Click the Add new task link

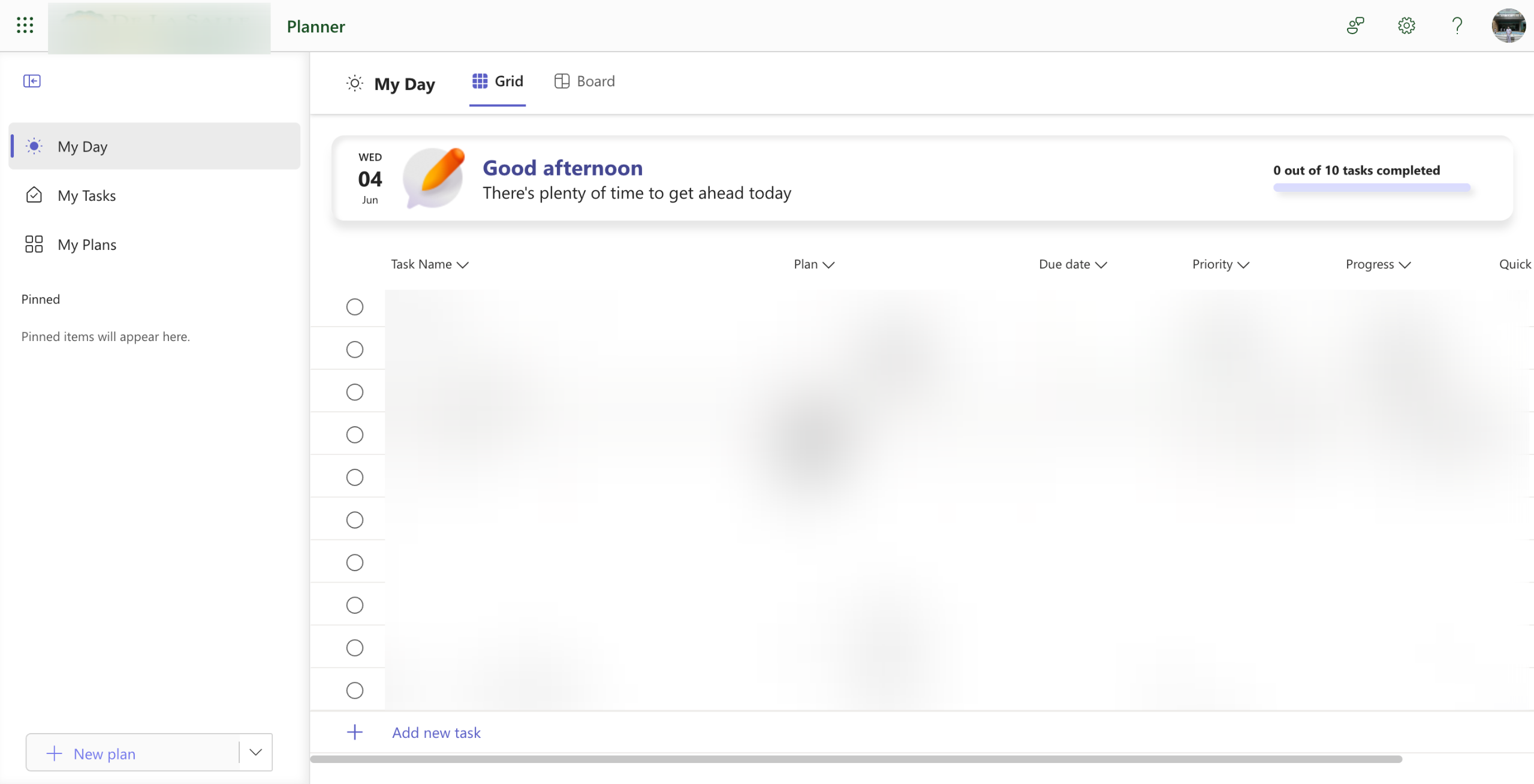(436, 732)
